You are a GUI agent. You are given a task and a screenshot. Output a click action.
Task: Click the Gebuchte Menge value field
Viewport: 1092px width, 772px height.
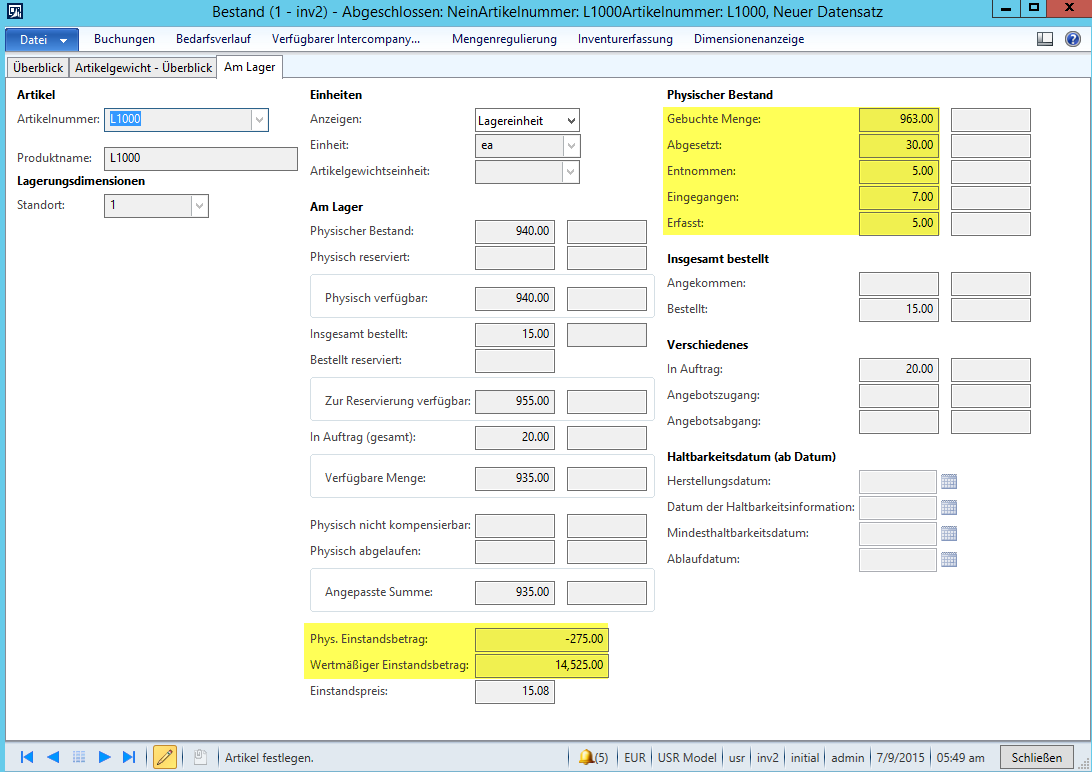pos(898,120)
